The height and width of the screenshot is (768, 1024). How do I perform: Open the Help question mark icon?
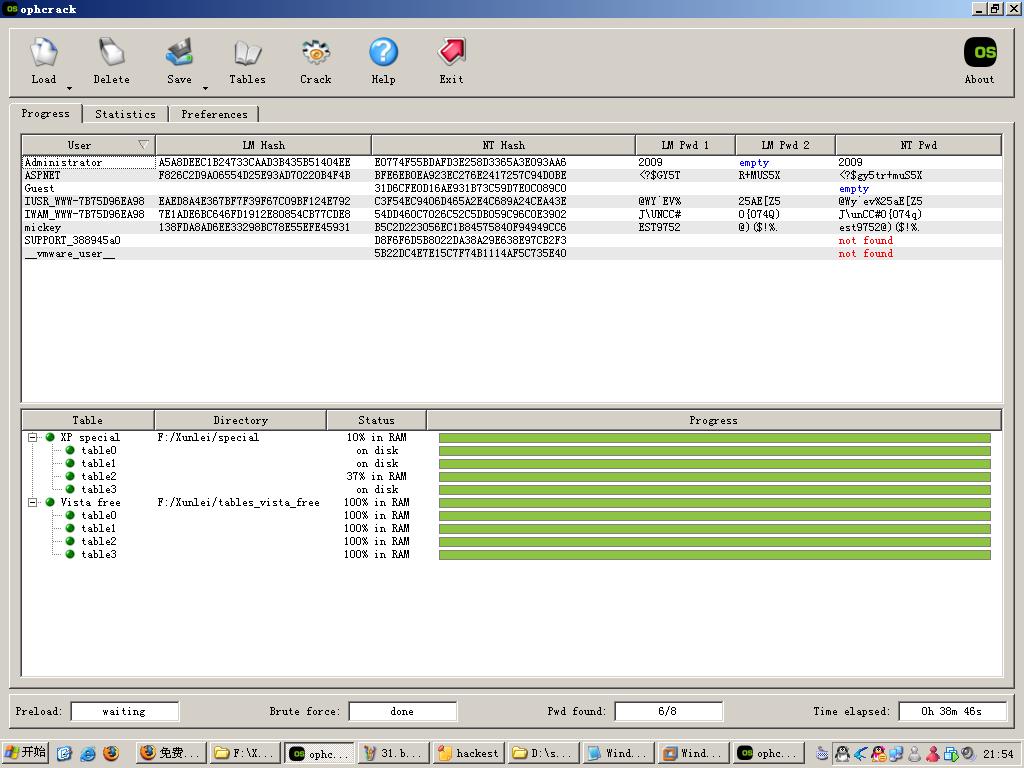(x=383, y=52)
